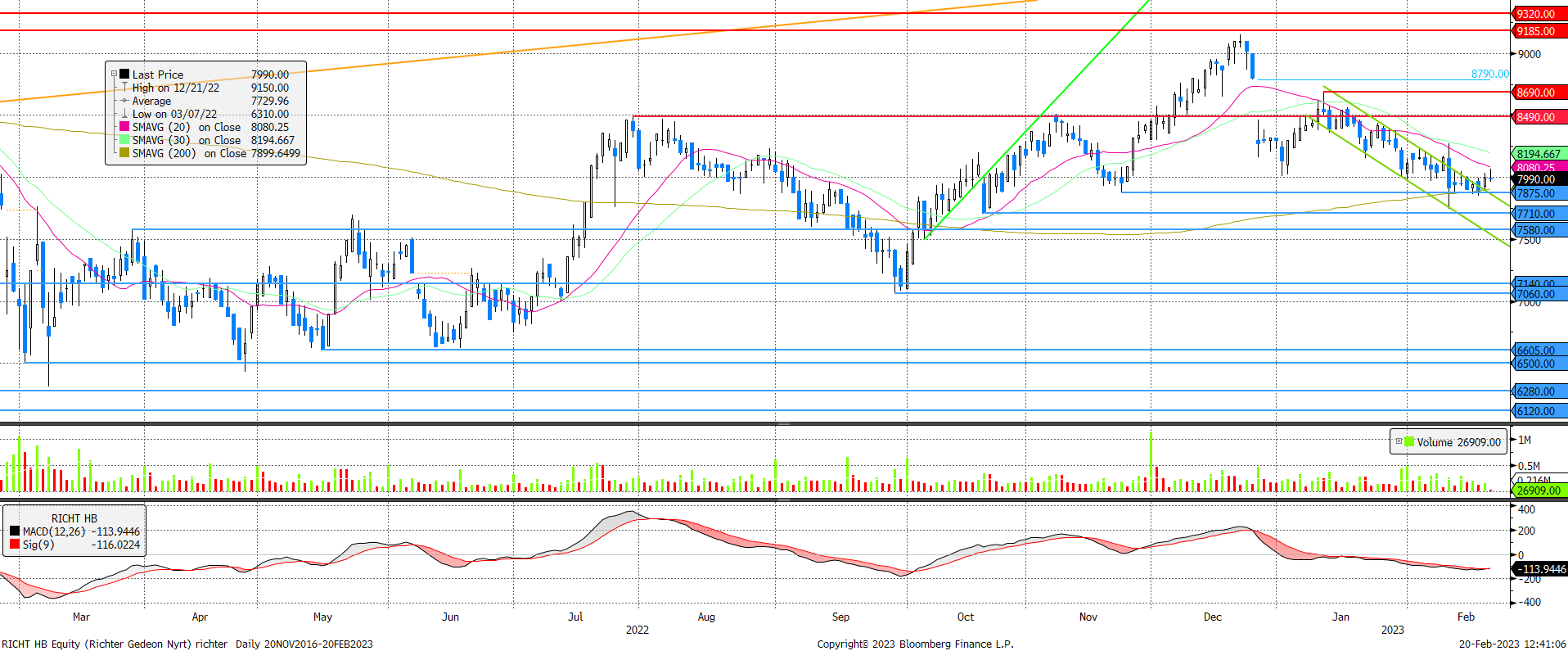Click the green Volume swatch icon
1568x651 pixels.
[x=1409, y=441]
